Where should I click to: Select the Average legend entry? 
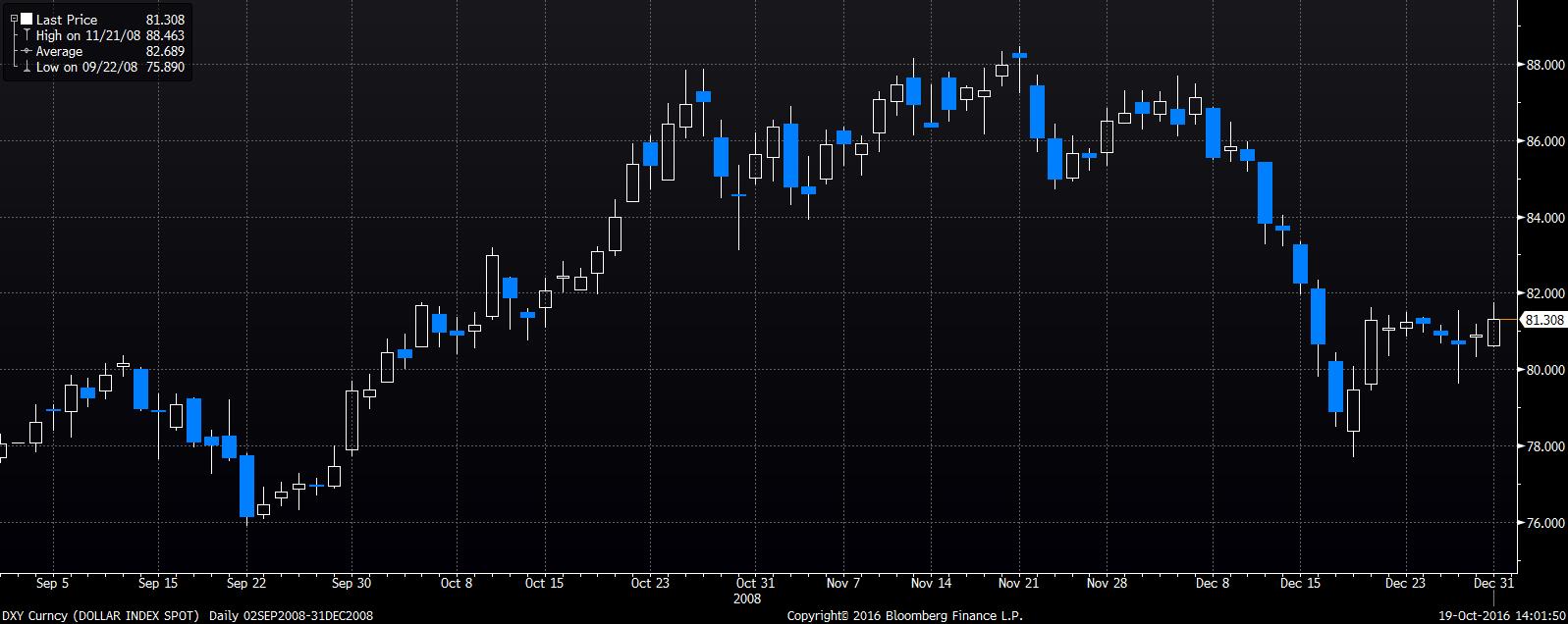[59, 51]
